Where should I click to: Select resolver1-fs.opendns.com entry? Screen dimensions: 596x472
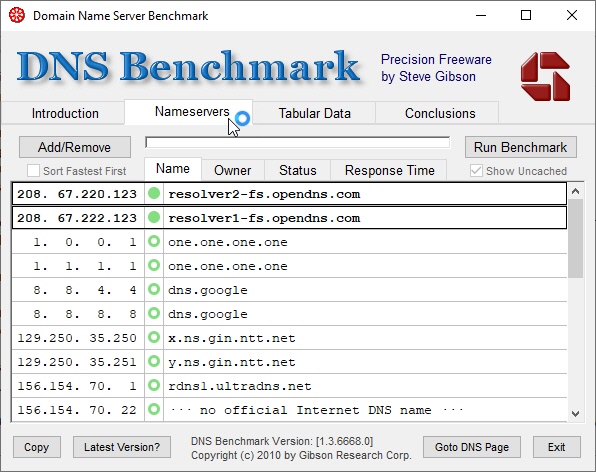click(289, 218)
